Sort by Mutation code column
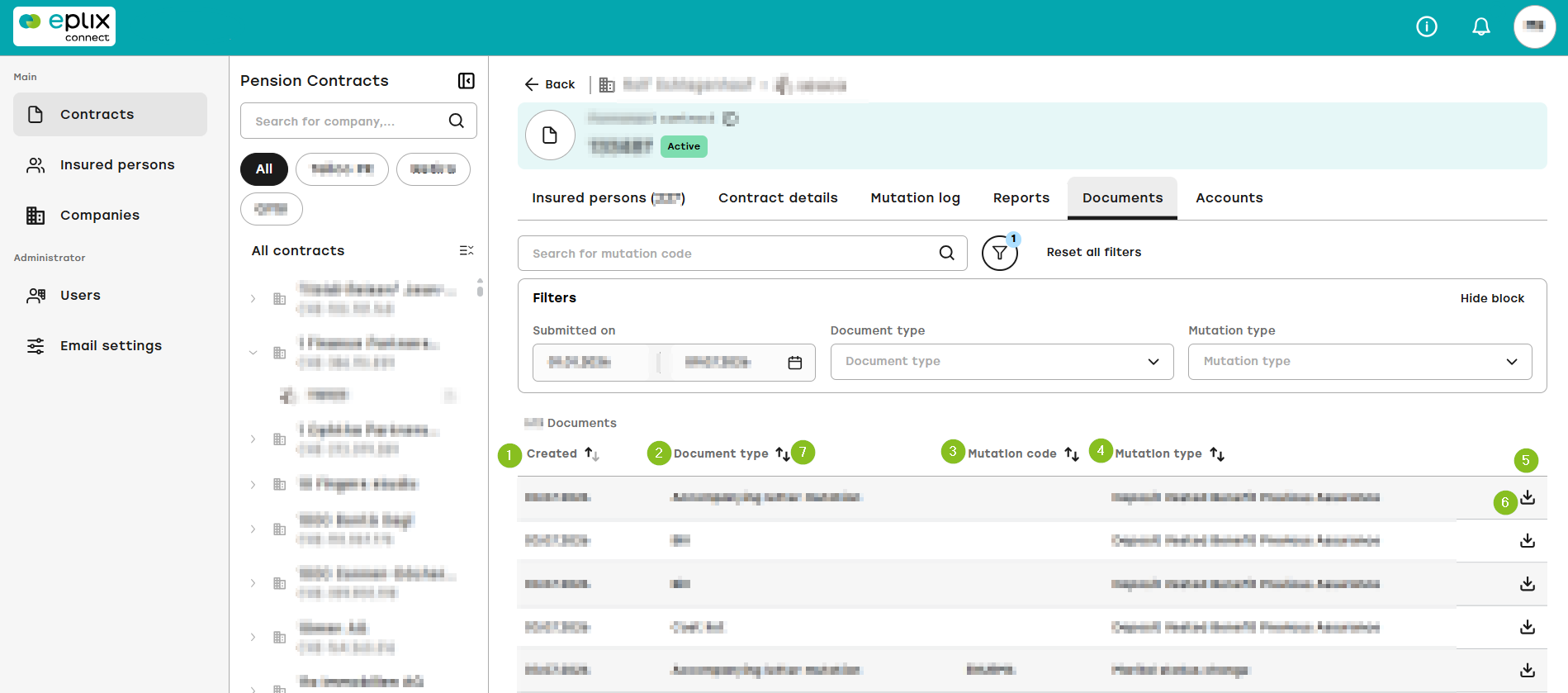Viewport: 1568px width, 693px height. [1072, 453]
